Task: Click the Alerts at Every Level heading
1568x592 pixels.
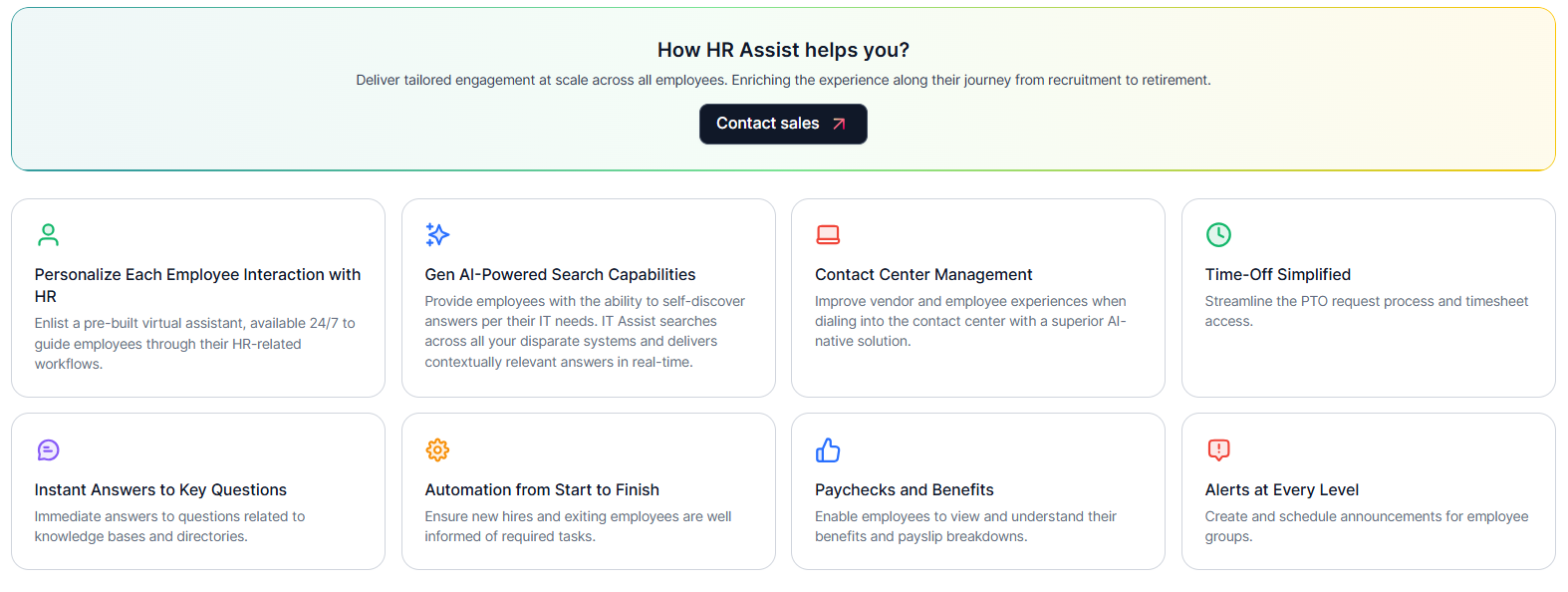Action: coord(1282,489)
